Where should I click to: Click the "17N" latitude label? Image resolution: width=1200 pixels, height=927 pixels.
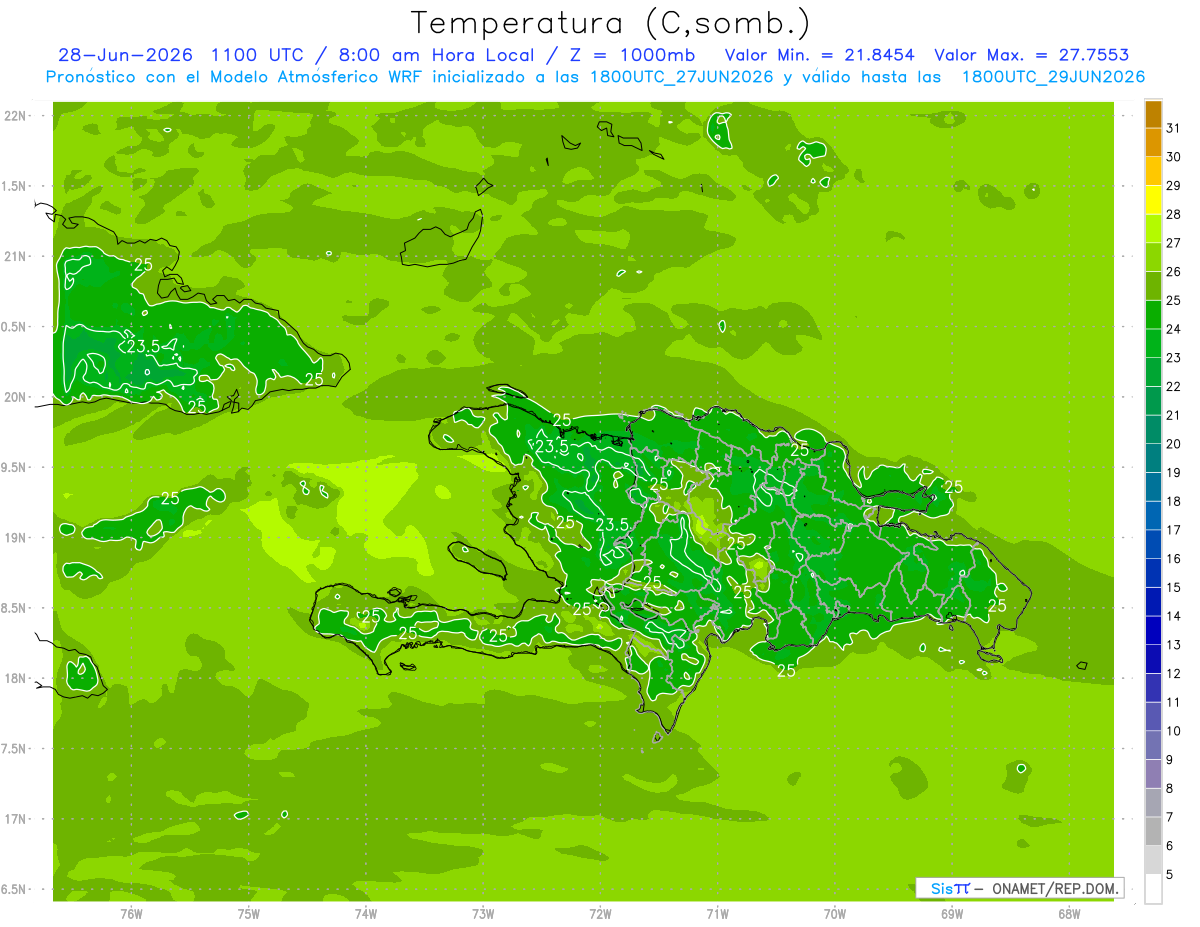tap(14, 820)
